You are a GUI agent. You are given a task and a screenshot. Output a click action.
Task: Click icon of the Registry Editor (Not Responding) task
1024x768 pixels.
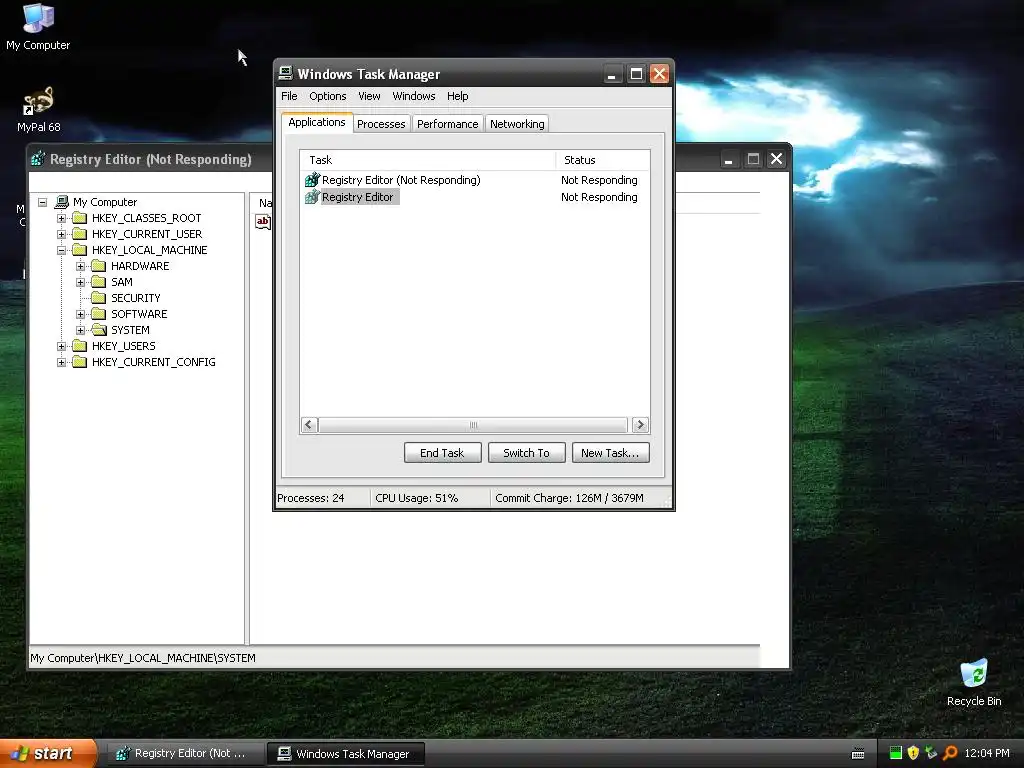click(x=312, y=180)
